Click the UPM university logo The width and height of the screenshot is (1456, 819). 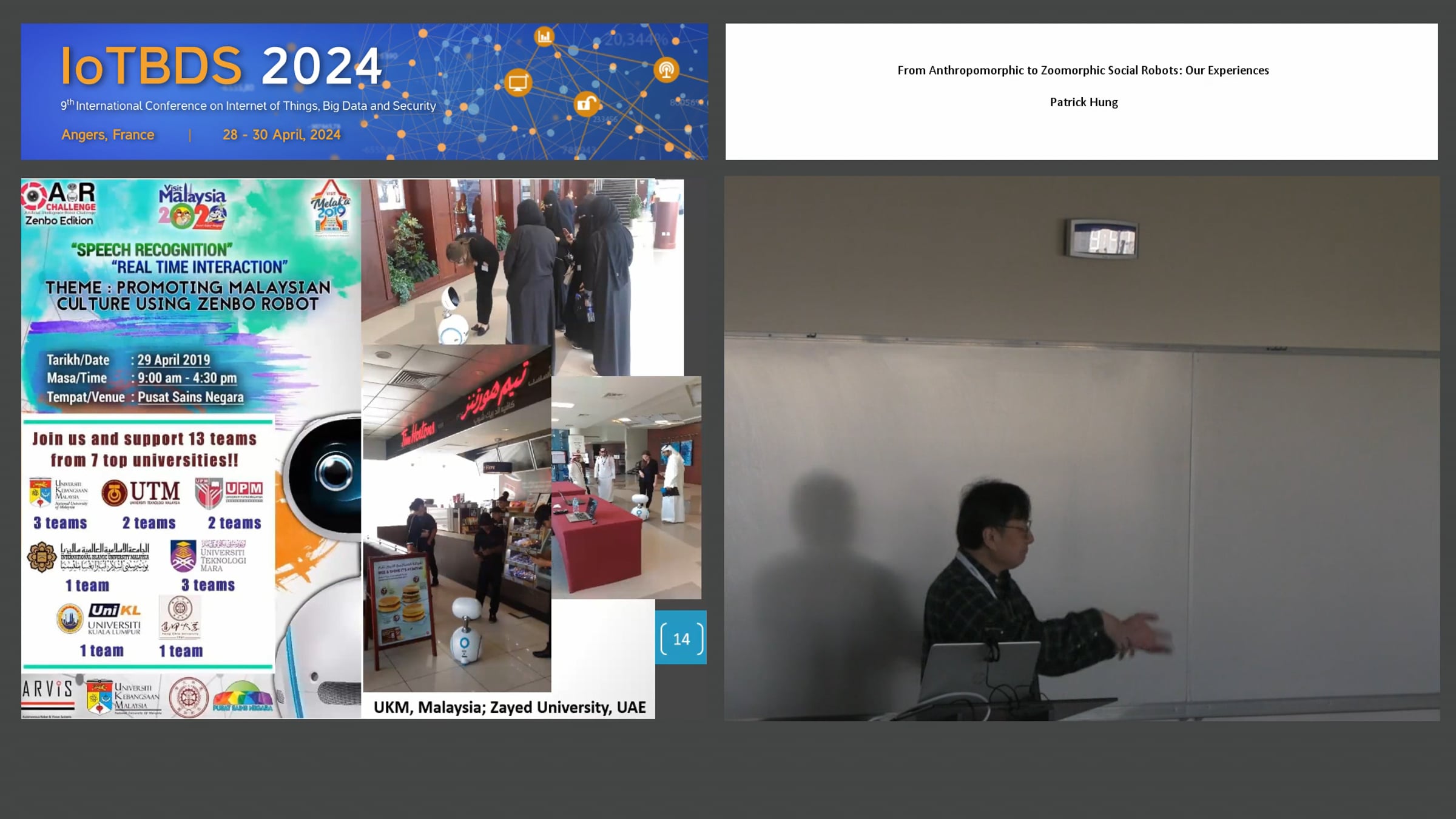click(x=229, y=493)
